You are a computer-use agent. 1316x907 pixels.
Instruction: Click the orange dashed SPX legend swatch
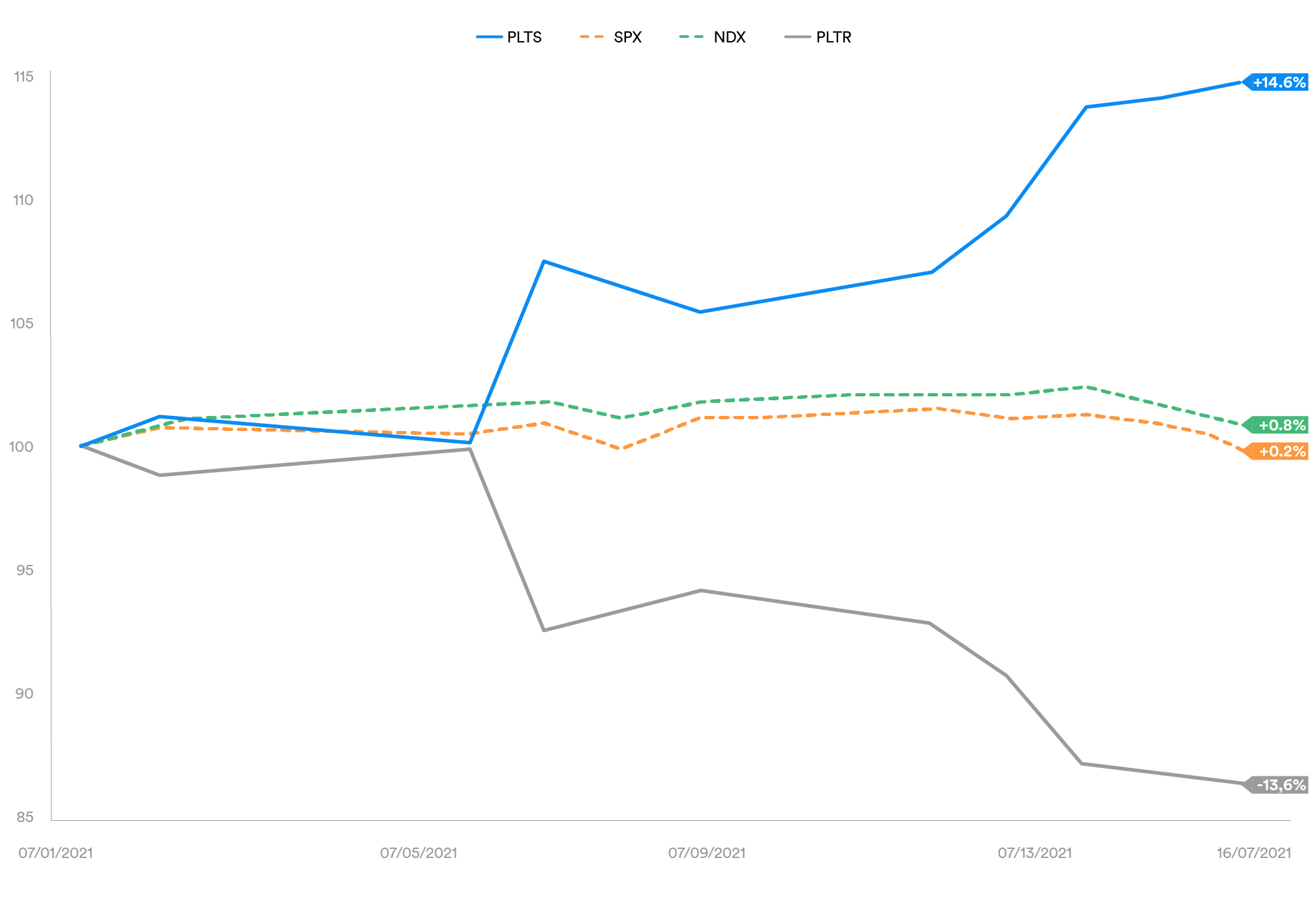pyautogui.click(x=592, y=37)
